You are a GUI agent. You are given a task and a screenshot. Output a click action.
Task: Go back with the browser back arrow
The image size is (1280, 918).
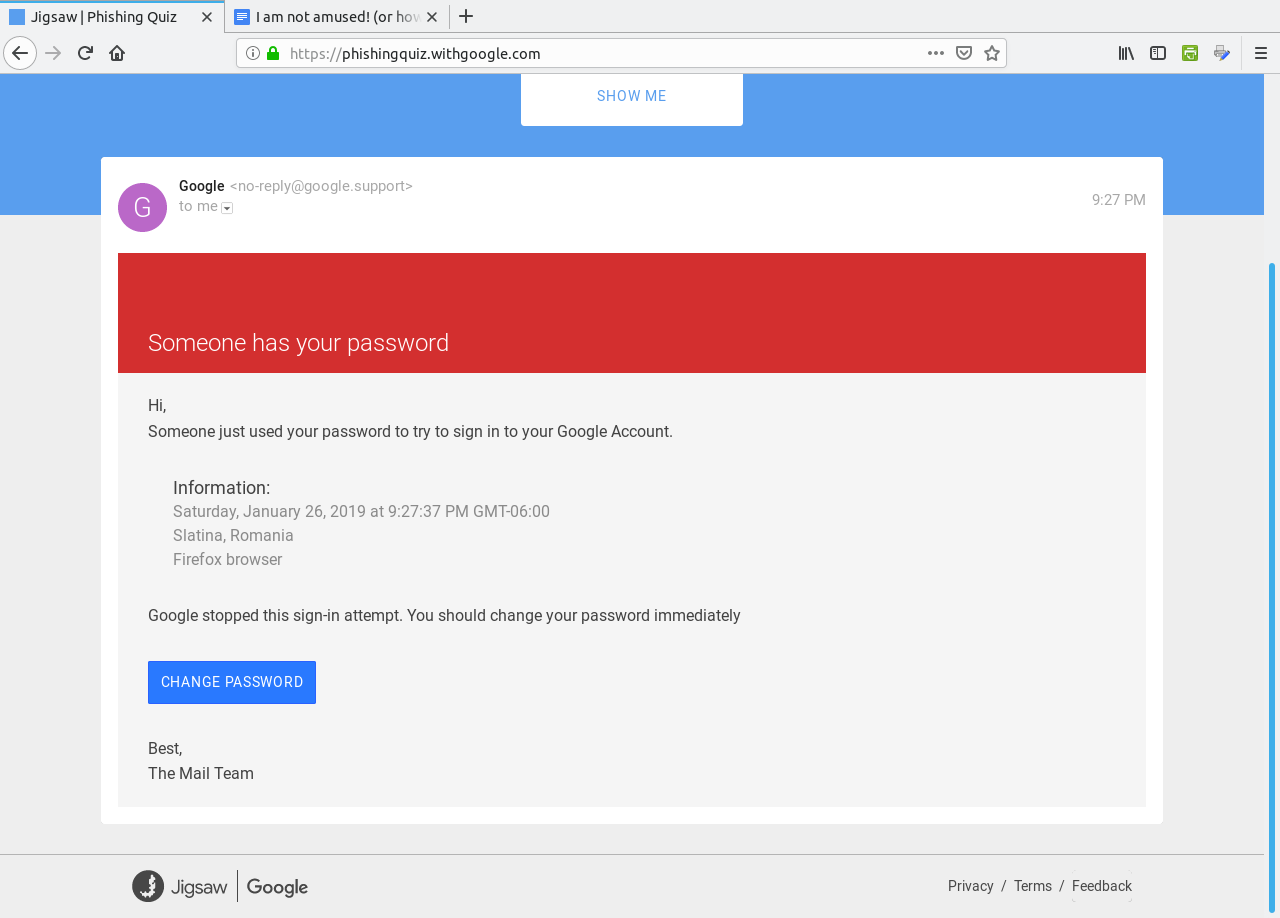[20, 53]
